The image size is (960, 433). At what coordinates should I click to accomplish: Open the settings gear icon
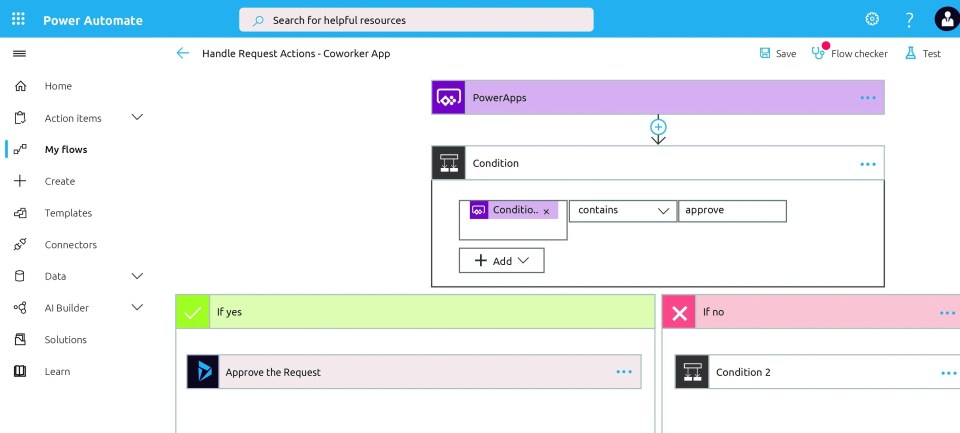tap(872, 19)
